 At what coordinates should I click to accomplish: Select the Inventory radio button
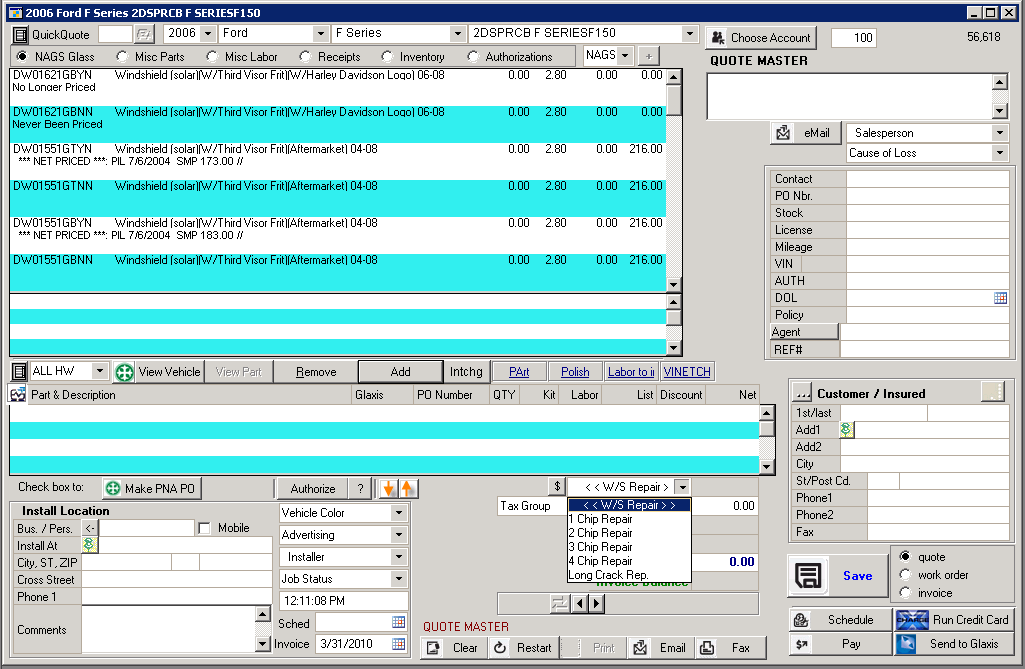[386, 56]
